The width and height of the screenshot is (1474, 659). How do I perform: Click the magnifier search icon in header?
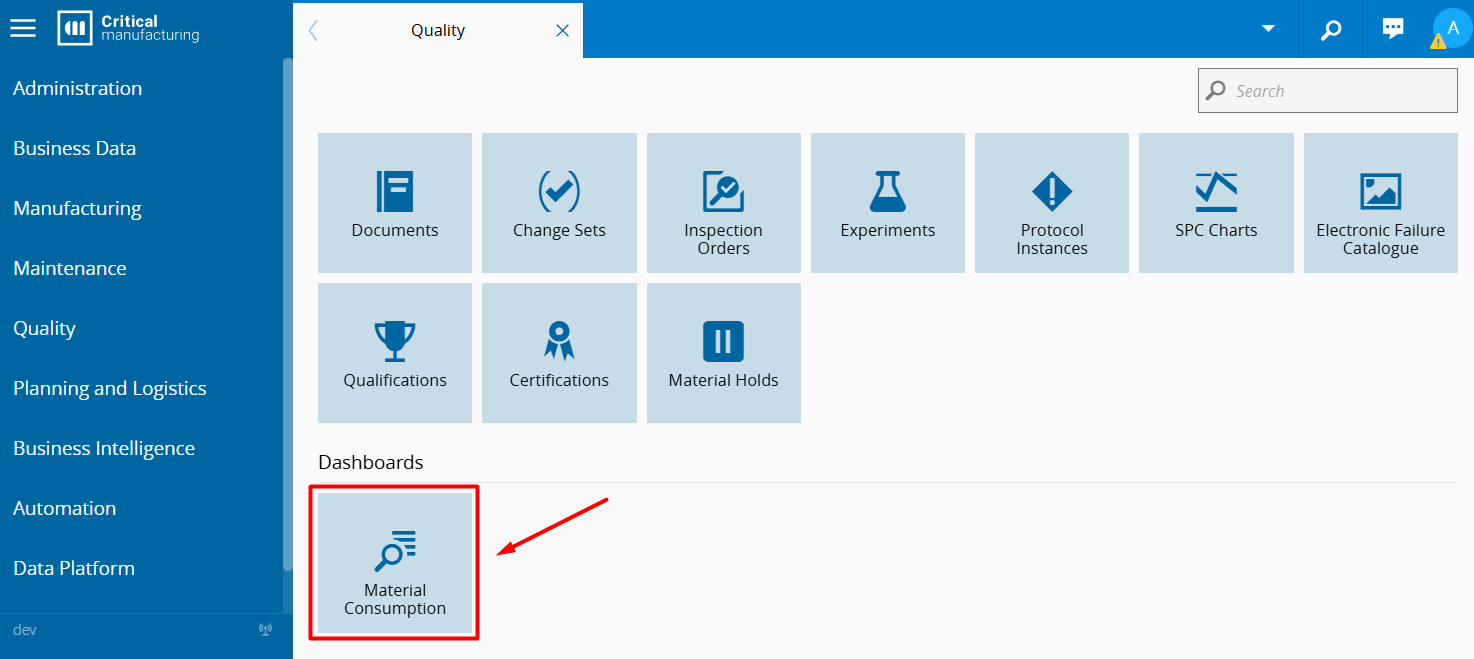(1330, 29)
